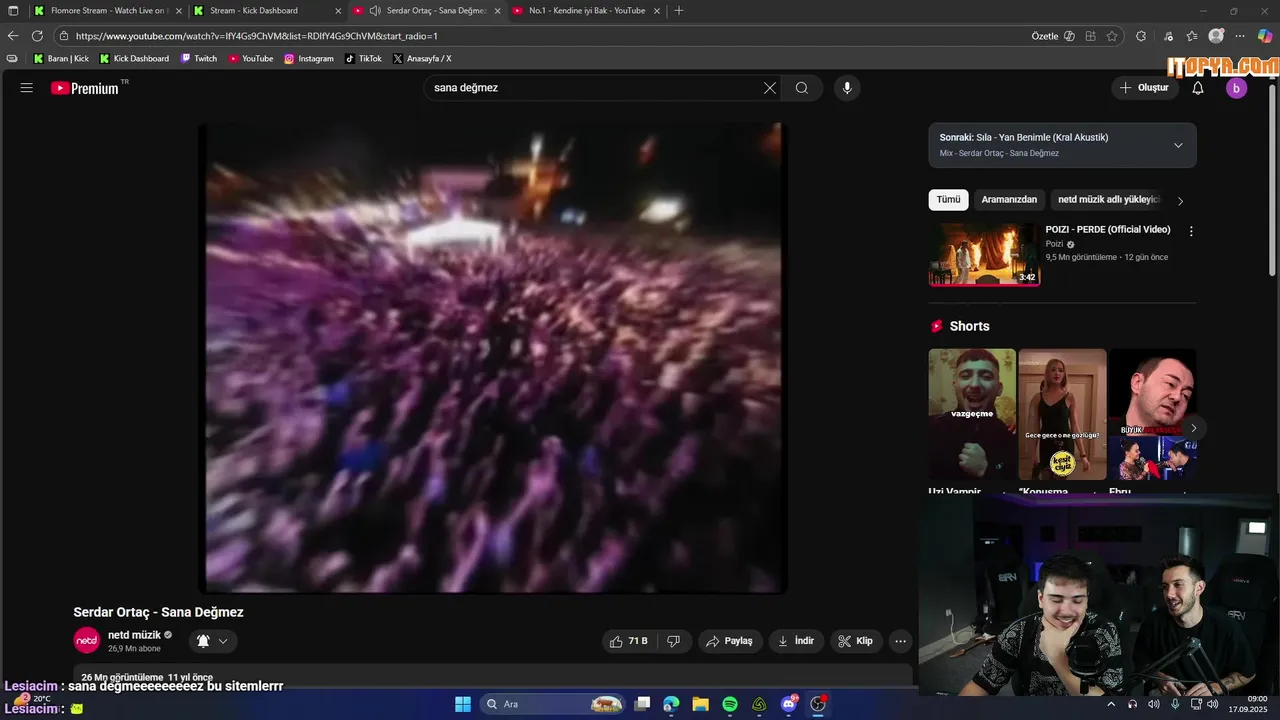Click Paylaş share button
Viewport: 1280px width, 720px height.
(729, 641)
